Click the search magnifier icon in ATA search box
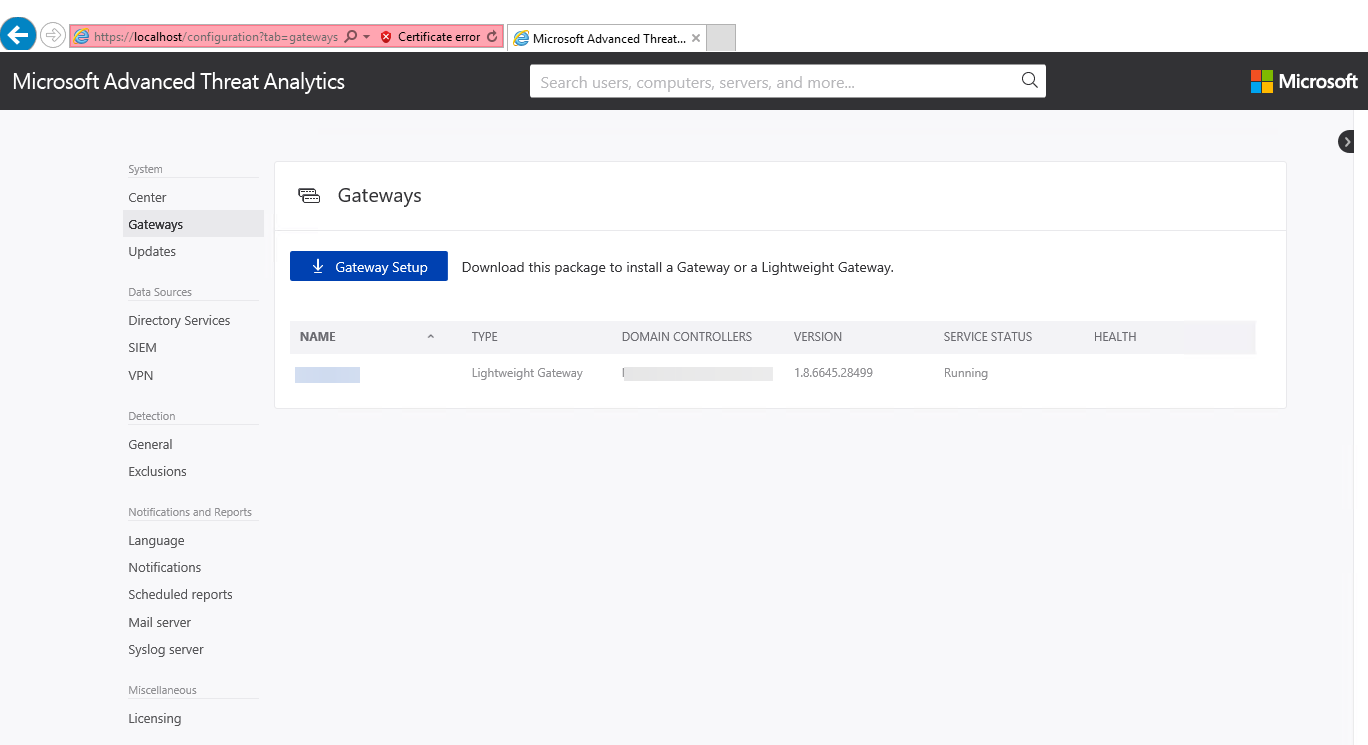This screenshot has height=745, width=1368. click(1029, 81)
